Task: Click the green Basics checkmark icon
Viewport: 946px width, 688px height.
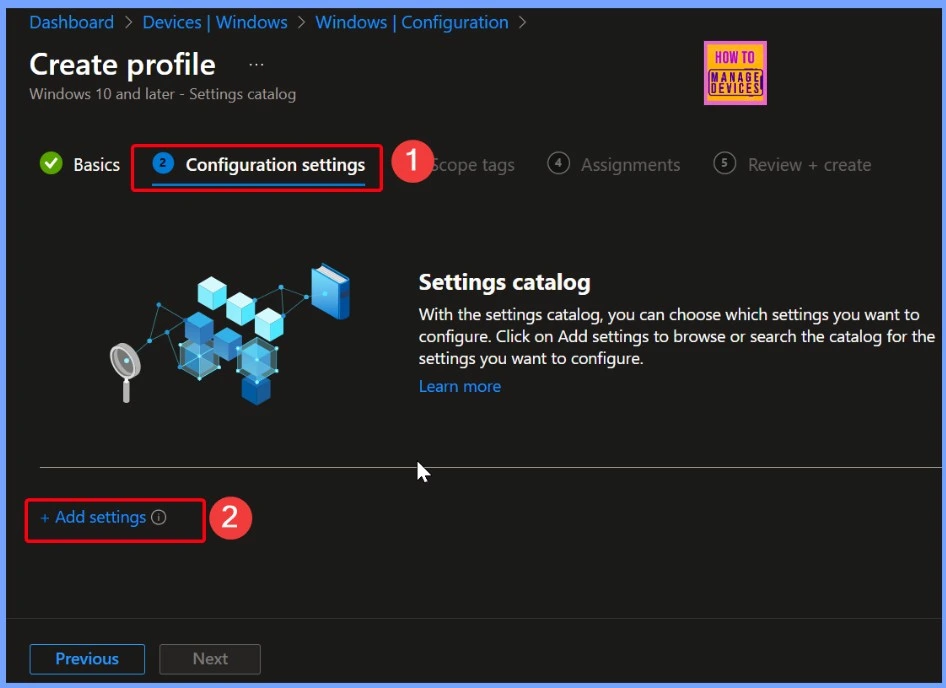Action: point(51,164)
